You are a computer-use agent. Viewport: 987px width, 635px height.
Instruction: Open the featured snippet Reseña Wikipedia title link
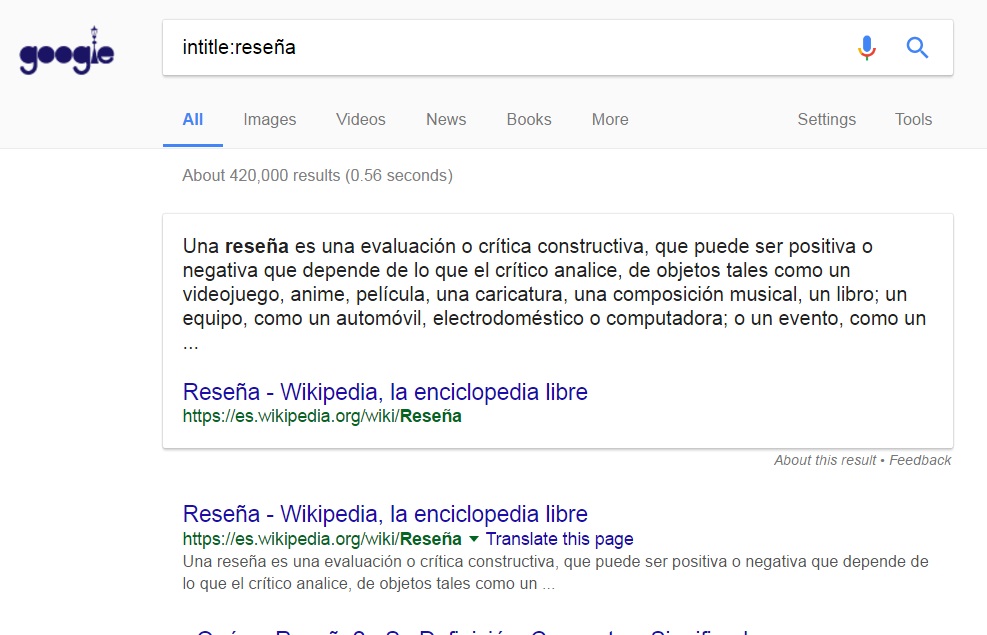(x=385, y=392)
